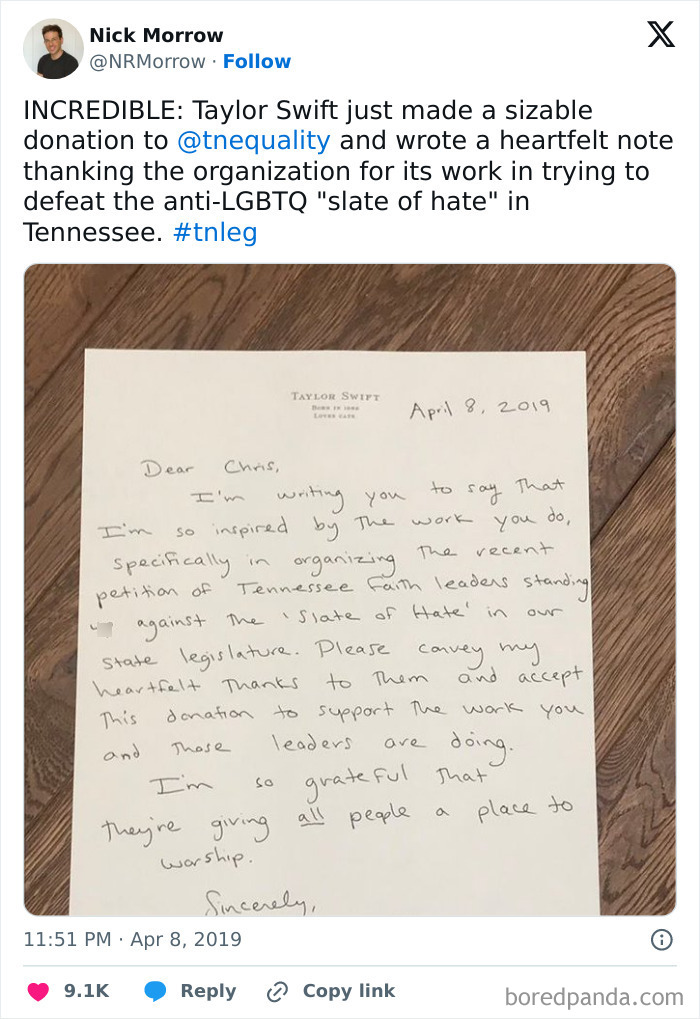
Task: Unlike the post by tapping the heart again
Action: [37, 991]
